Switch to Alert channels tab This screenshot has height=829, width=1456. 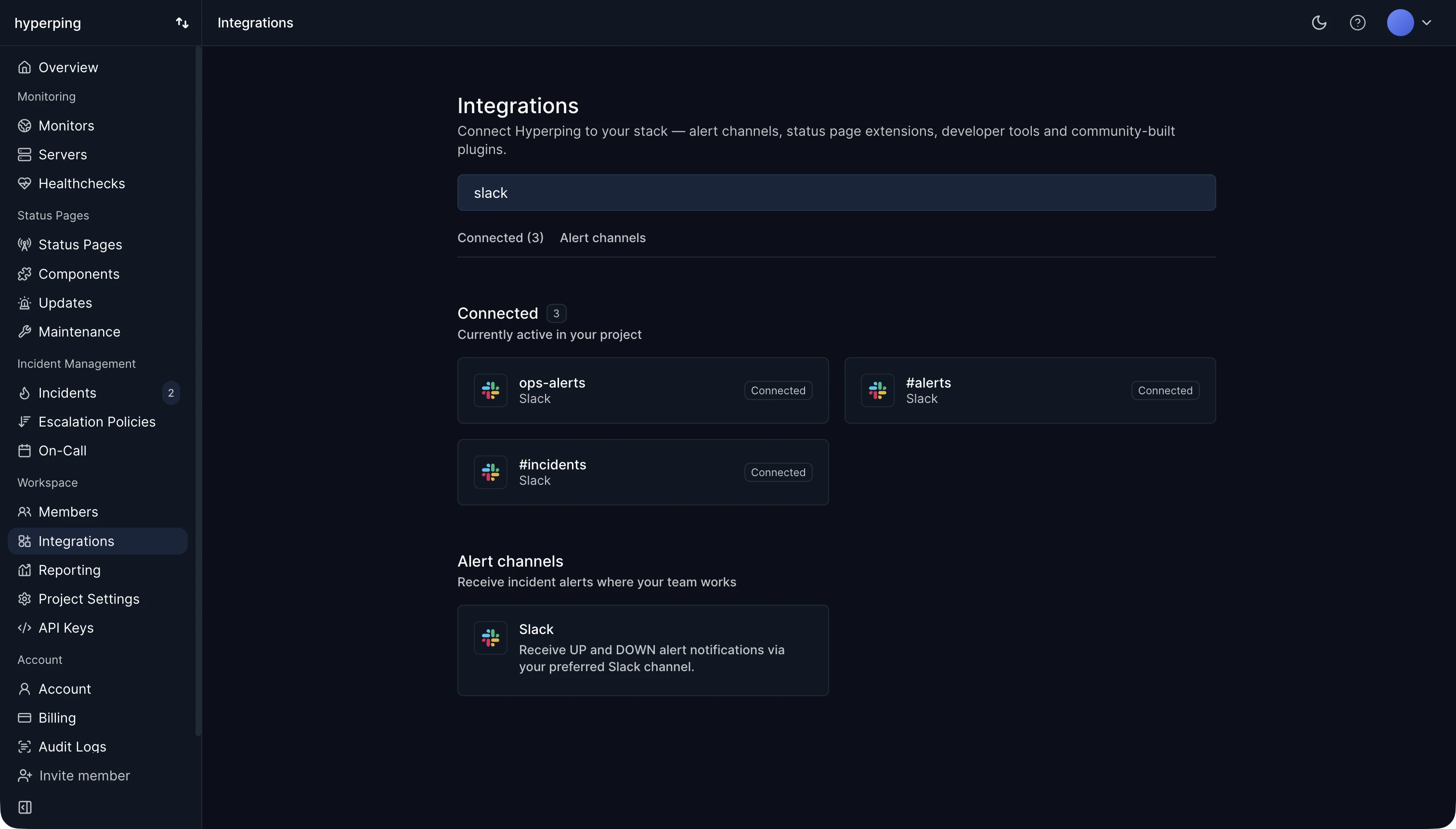pos(602,238)
